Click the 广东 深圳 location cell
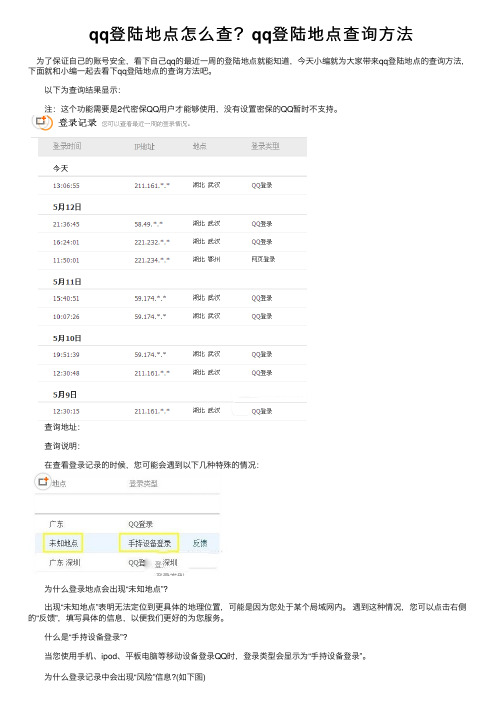504x713 pixels. (x=65, y=562)
